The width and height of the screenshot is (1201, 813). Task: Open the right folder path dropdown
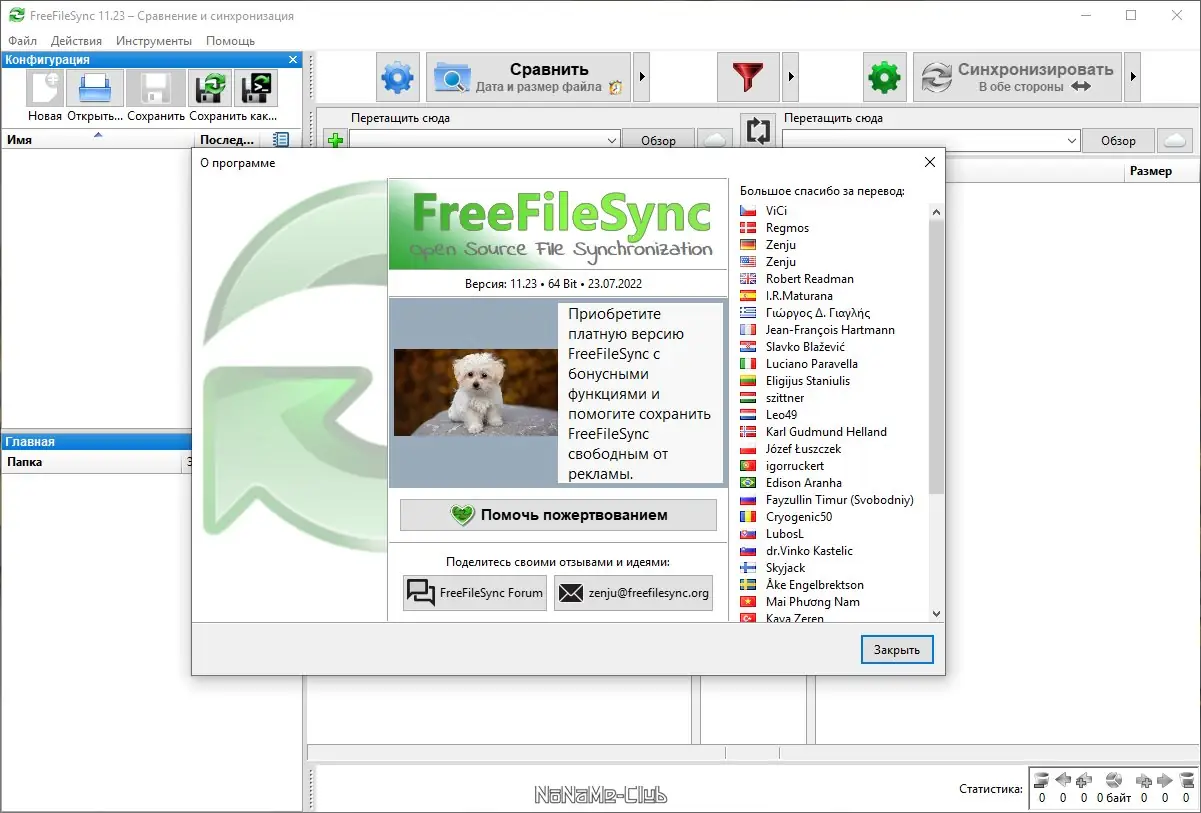coord(1073,141)
